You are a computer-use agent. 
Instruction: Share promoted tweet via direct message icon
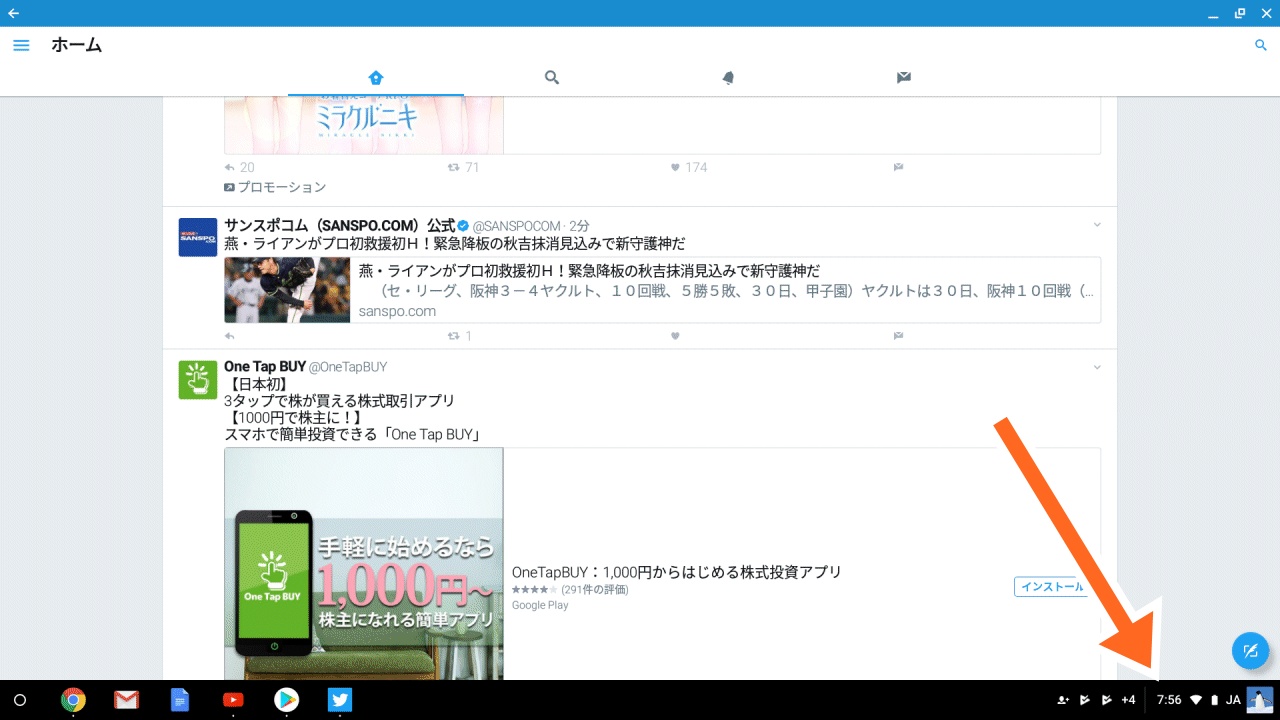tap(898, 167)
